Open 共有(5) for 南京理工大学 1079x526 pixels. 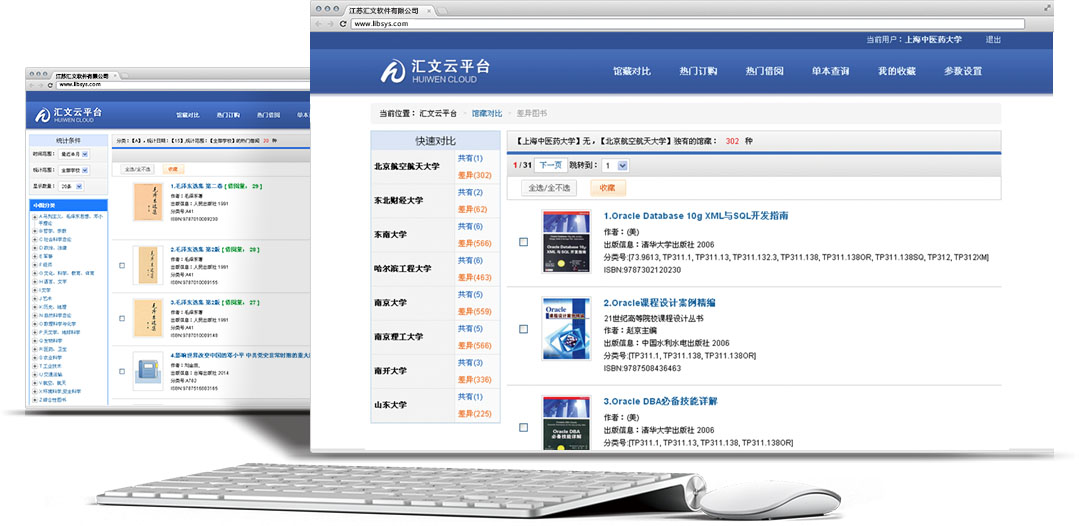coord(470,328)
